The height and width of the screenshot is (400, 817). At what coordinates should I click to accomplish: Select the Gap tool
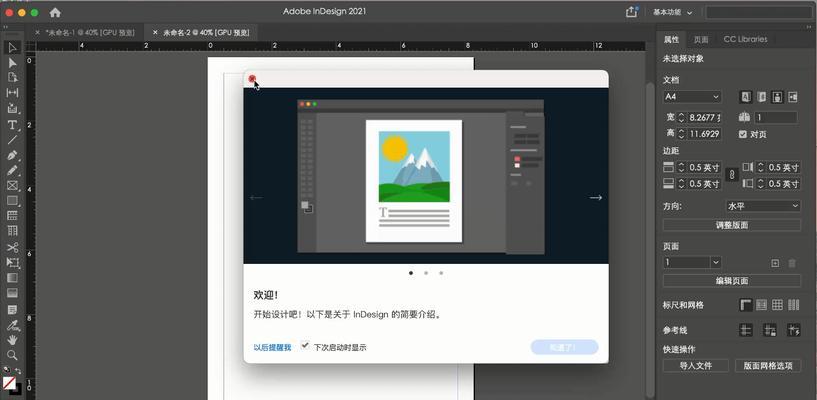[13, 93]
